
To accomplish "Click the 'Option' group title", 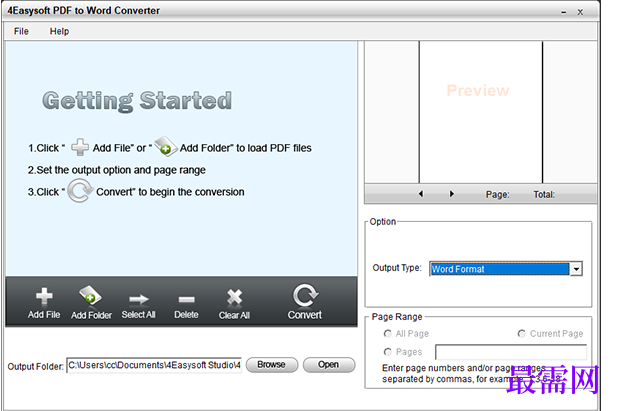I will pyautogui.click(x=383, y=221).
